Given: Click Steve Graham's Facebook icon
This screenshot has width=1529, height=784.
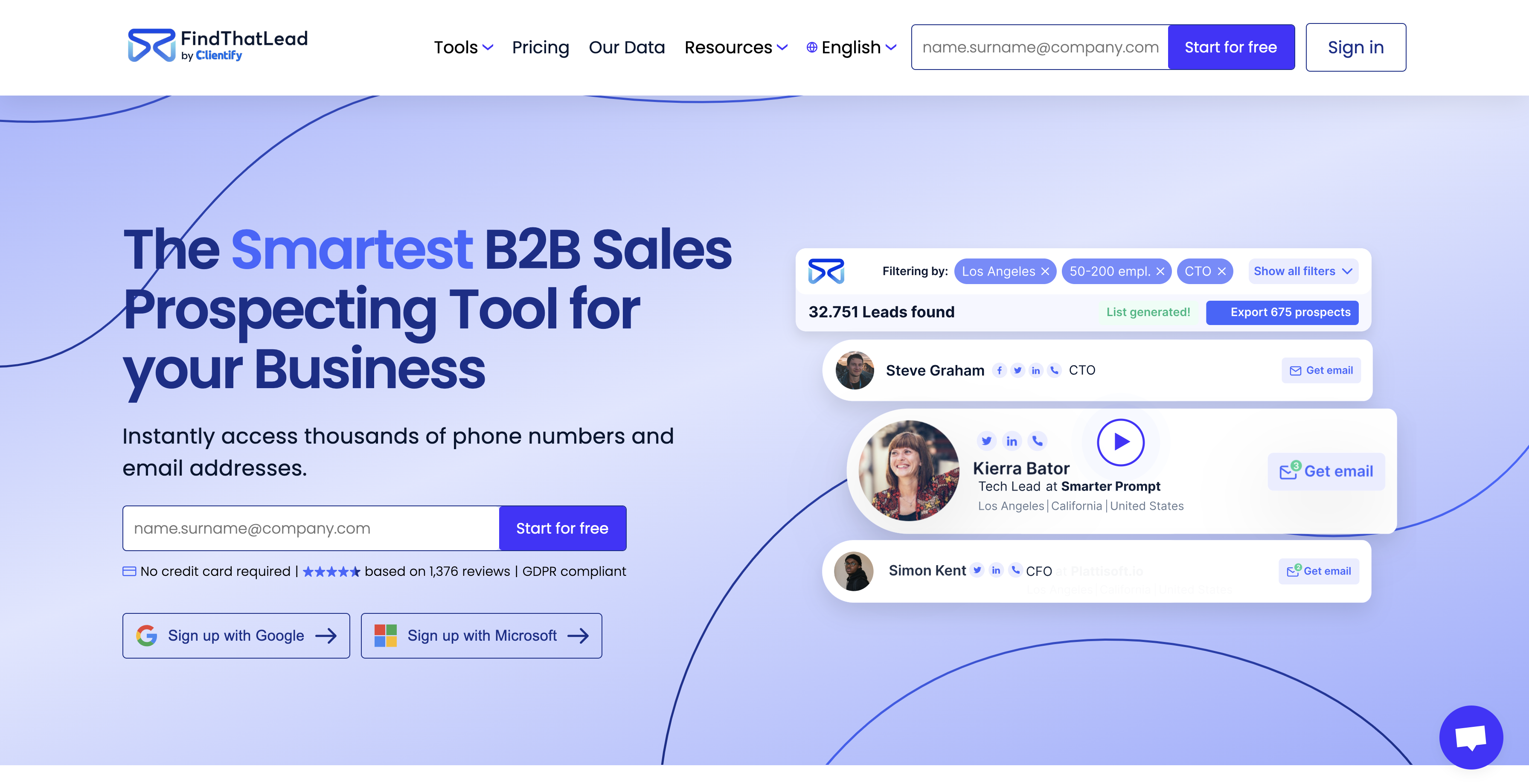Looking at the screenshot, I should point(999,370).
